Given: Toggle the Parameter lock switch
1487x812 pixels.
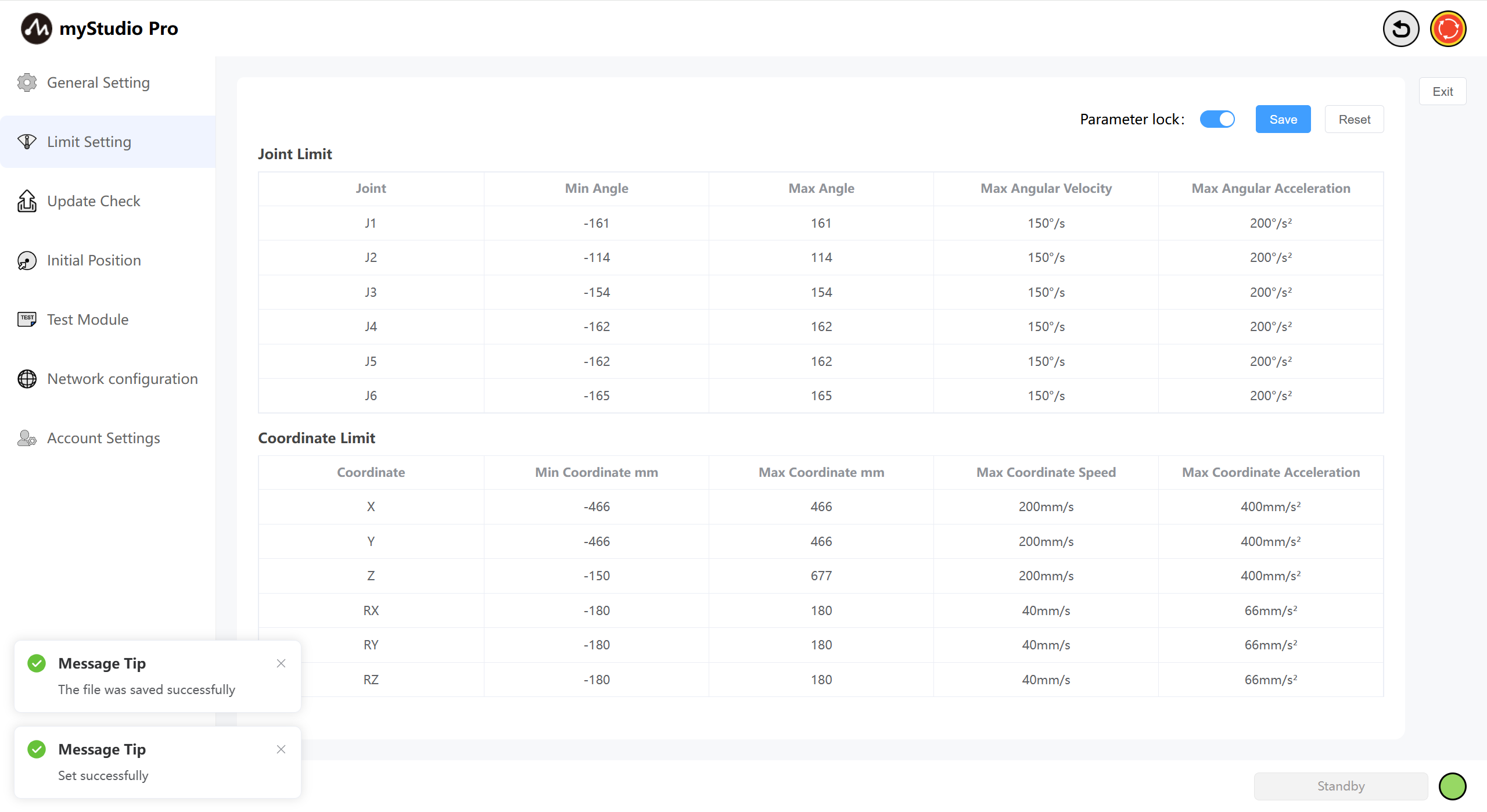Looking at the screenshot, I should coord(1217,119).
